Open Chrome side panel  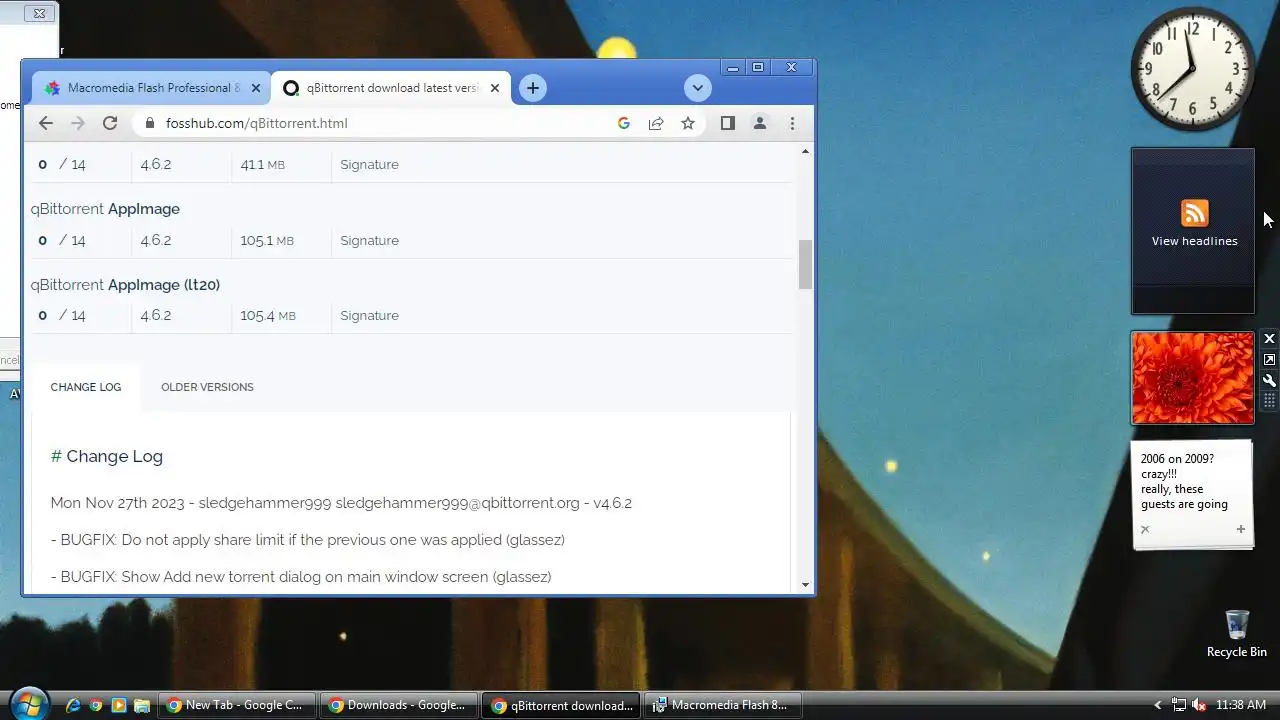[728, 123]
